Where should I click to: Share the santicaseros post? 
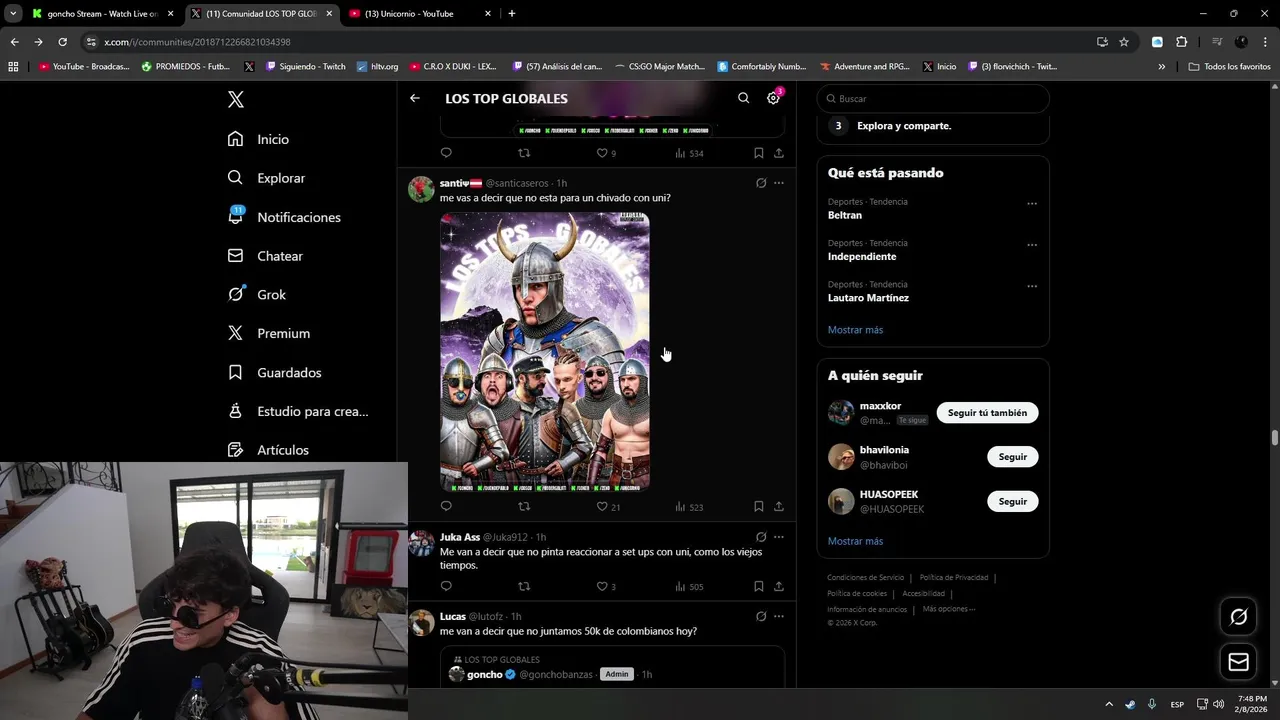point(779,506)
